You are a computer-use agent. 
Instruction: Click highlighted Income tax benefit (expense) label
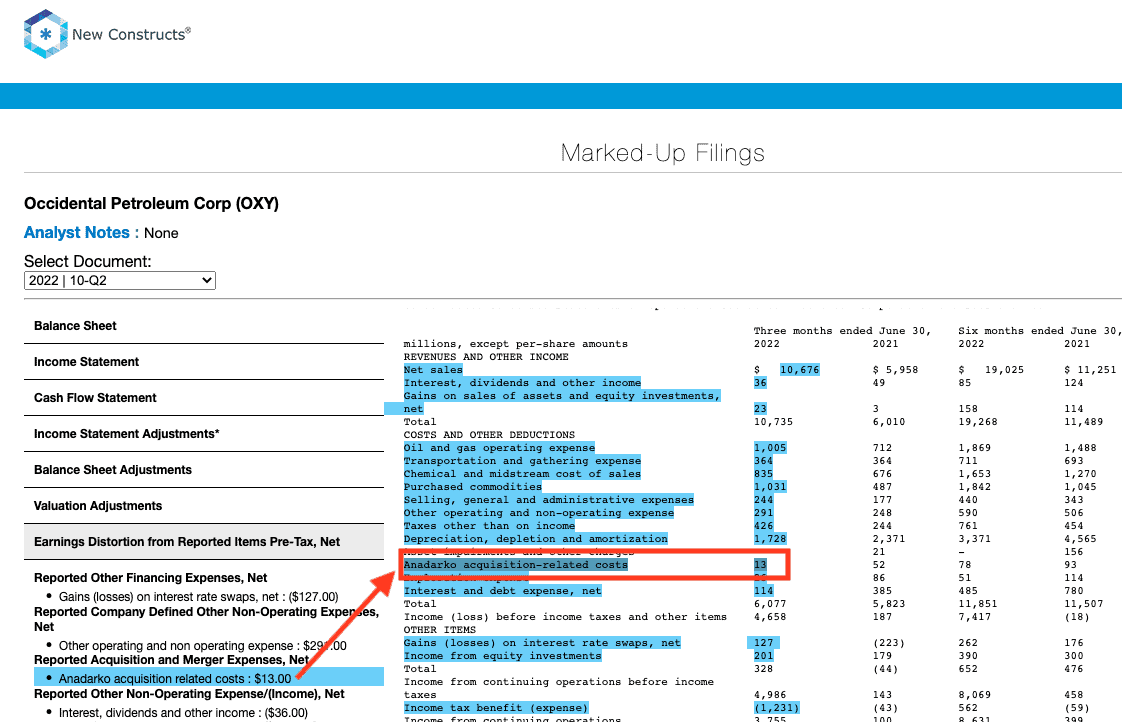click(495, 708)
